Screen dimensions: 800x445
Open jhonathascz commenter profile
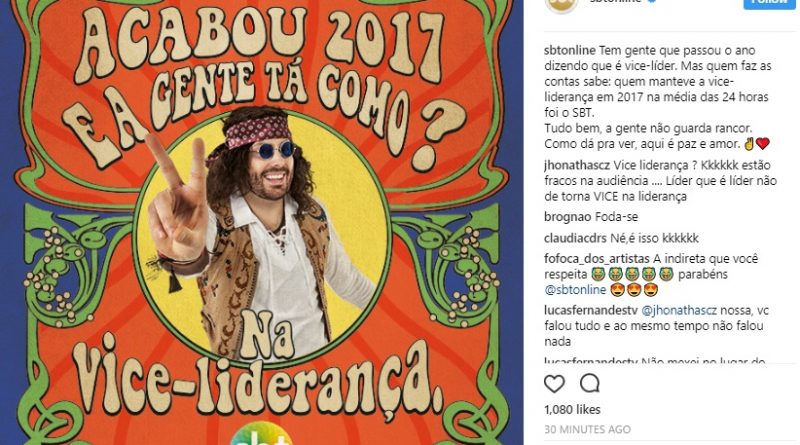[x=577, y=165]
